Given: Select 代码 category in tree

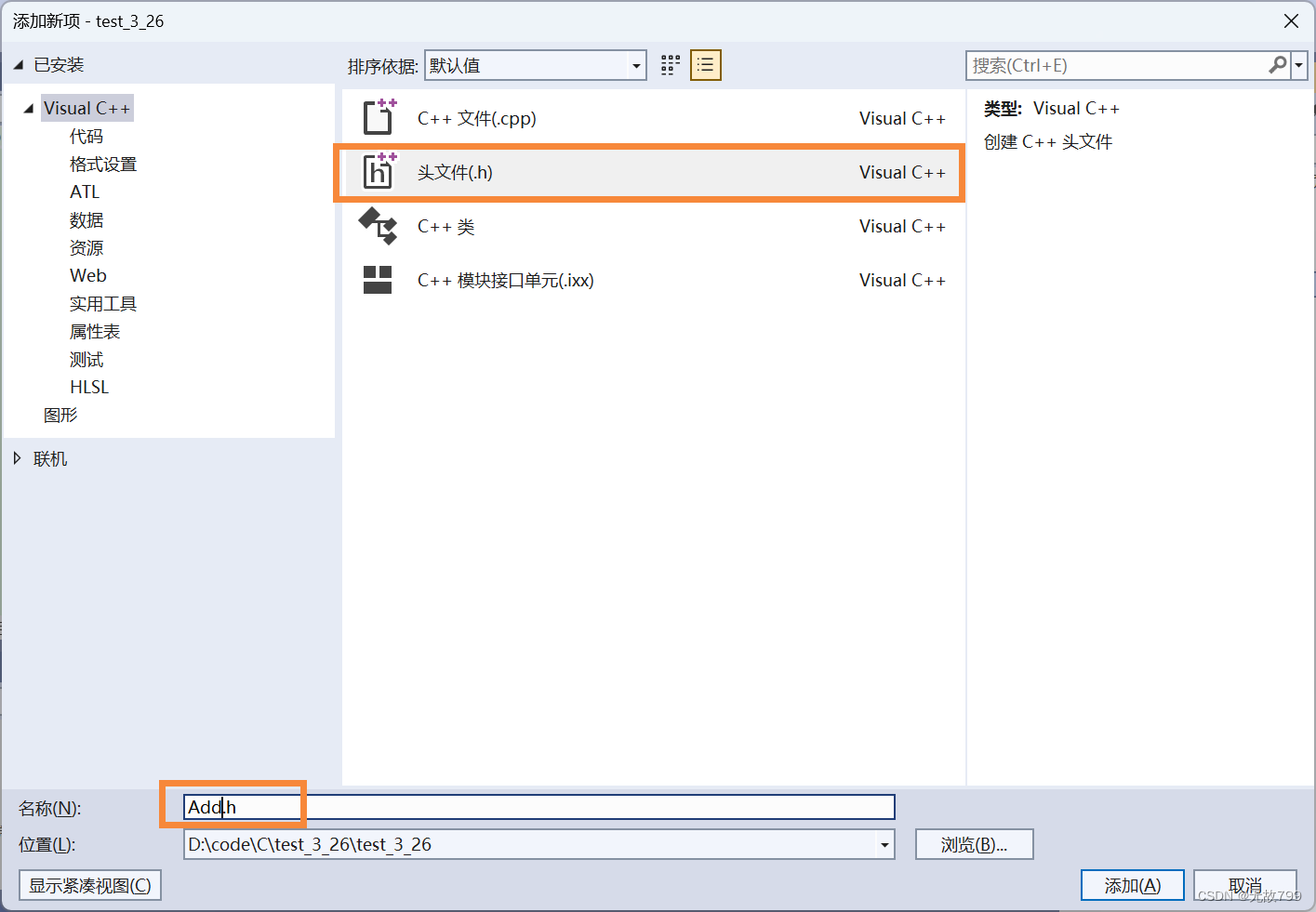Looking at the screenshot, I should click(x=86, y=136).
